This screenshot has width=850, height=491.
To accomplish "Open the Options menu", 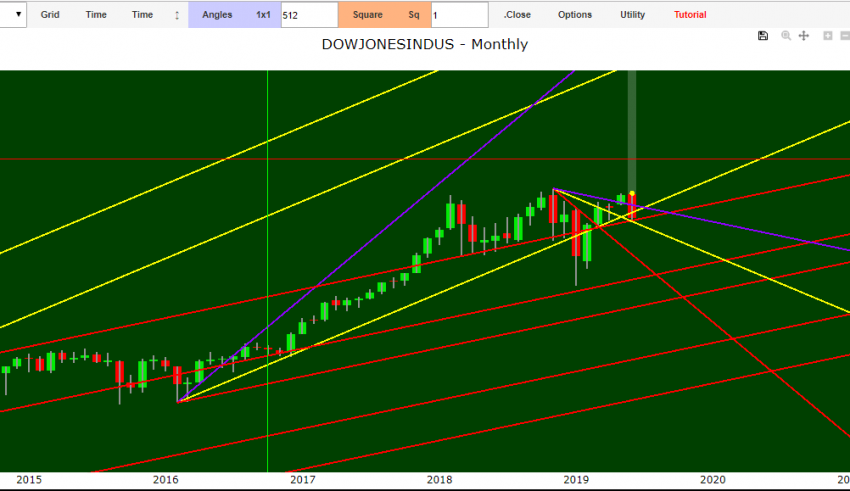I will pos(575,15).
